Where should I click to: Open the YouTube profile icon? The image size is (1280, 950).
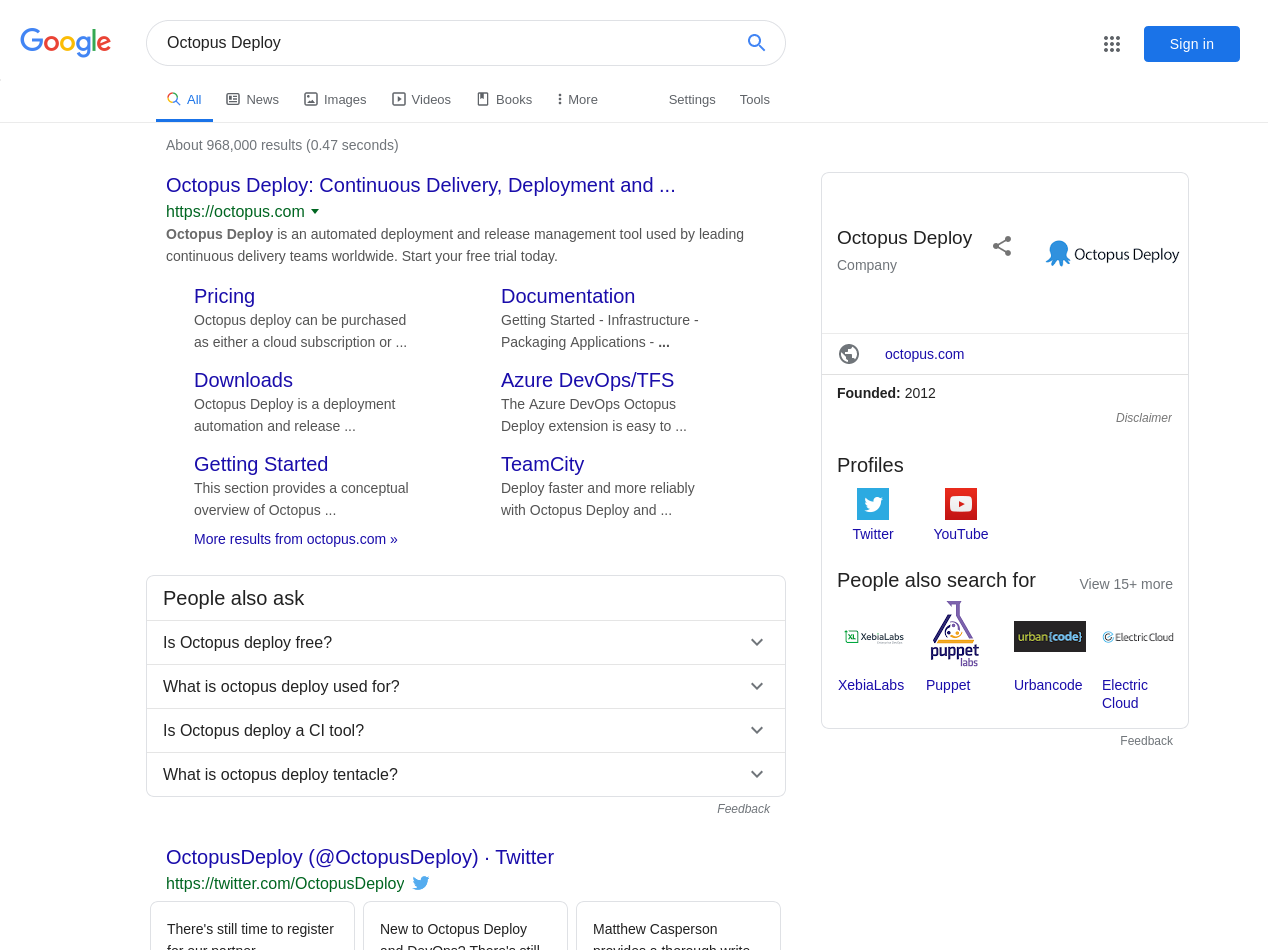960,504
